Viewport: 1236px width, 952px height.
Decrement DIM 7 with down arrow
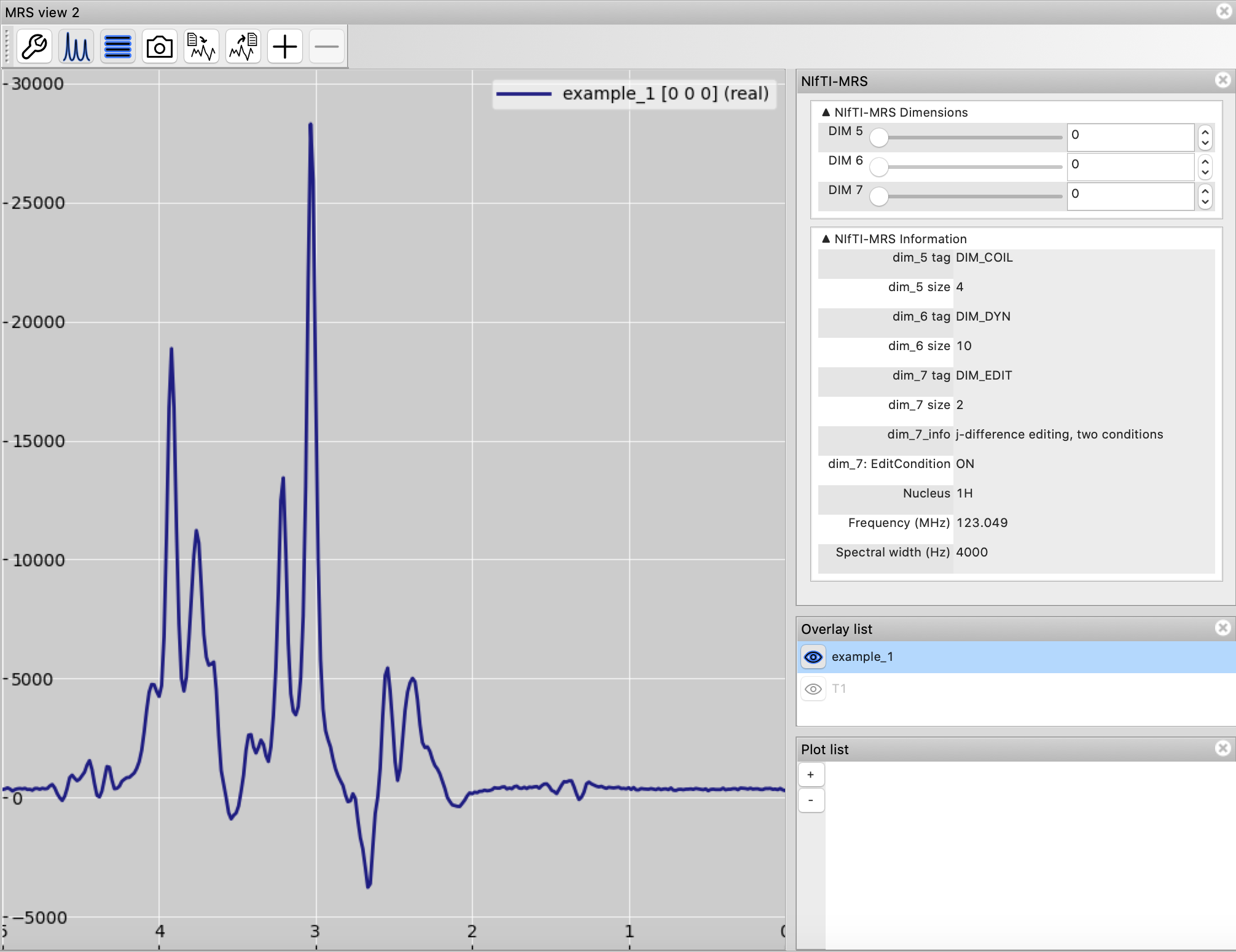[x=1205, y=203]
